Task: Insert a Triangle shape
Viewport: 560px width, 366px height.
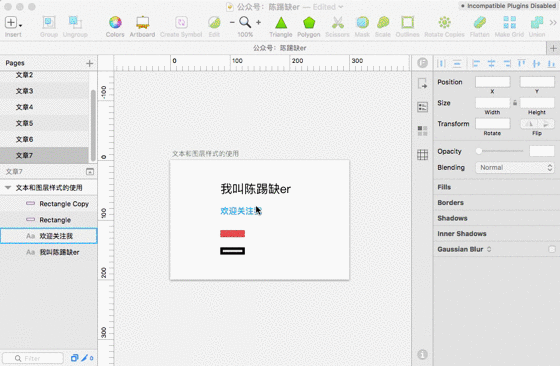Action: (281, 23)
